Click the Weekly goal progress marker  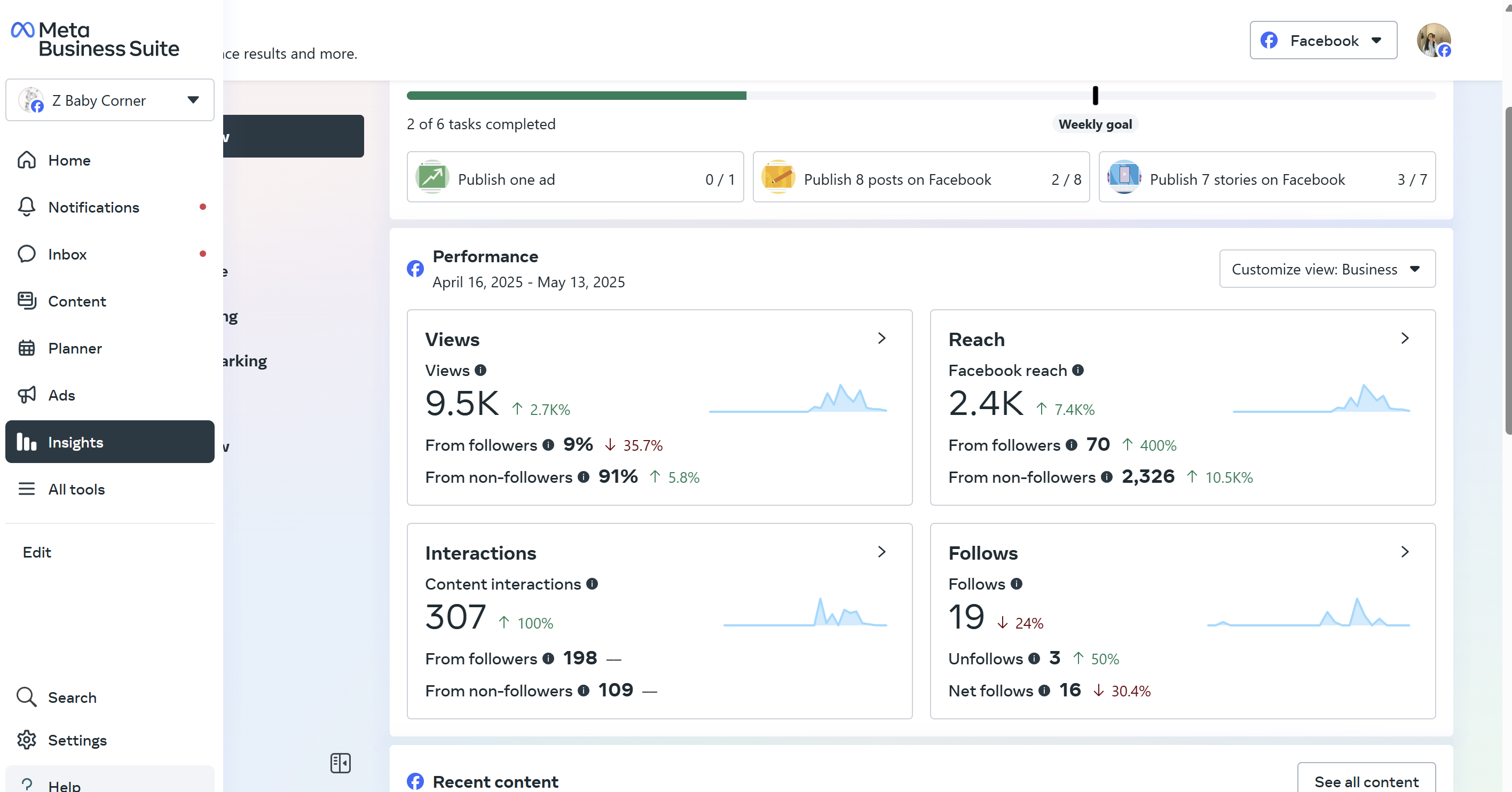click(1094, 95)
